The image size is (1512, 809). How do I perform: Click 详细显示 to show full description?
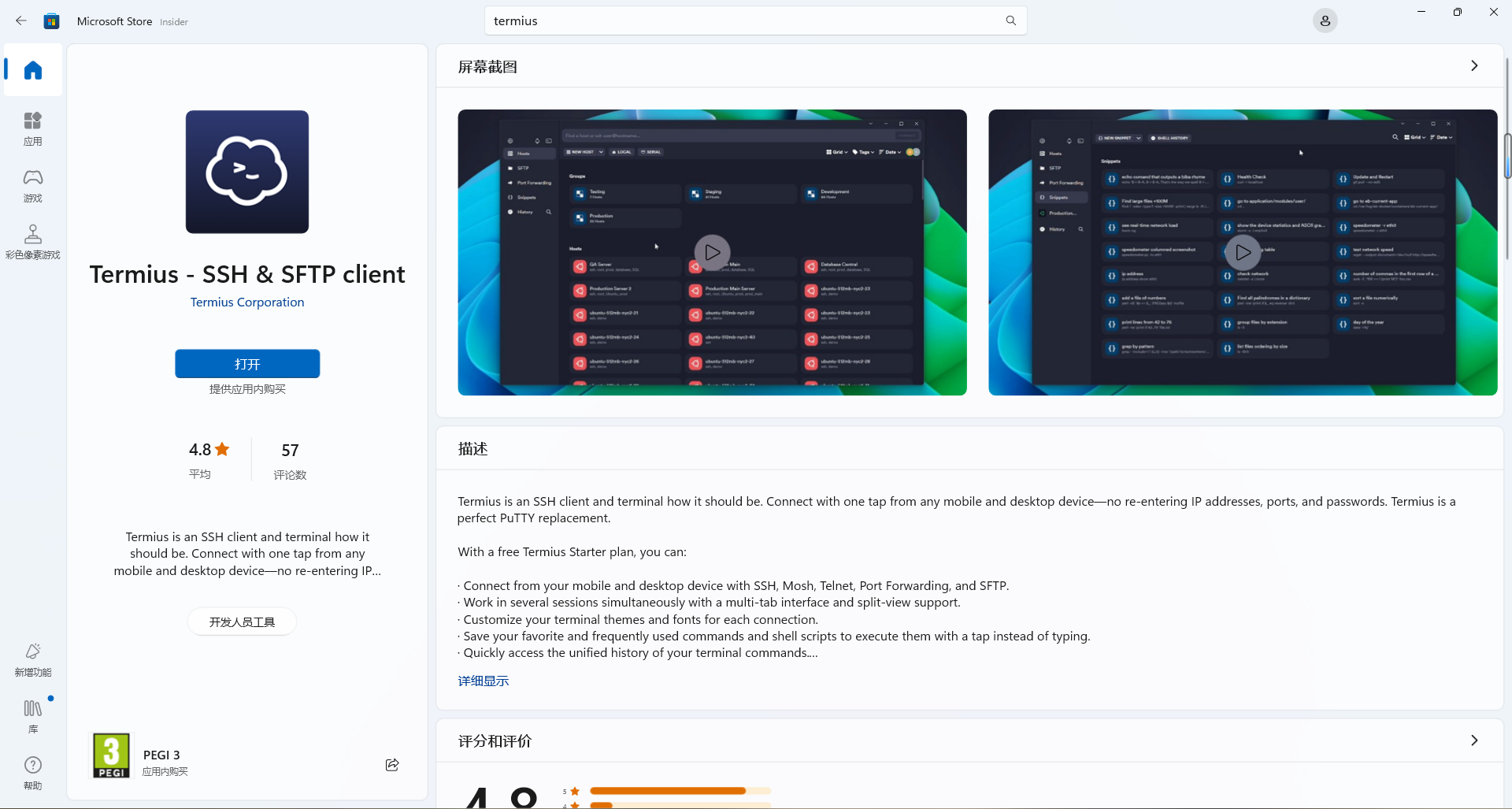[x=484, y=681]
